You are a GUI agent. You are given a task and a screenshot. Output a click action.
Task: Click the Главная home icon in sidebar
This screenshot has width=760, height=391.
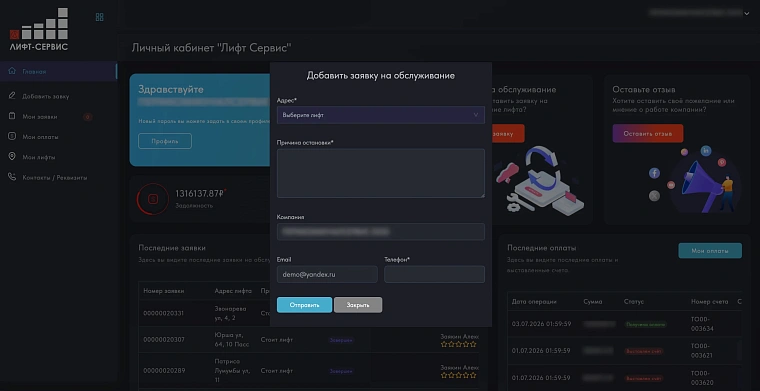[x=12, y=71]
